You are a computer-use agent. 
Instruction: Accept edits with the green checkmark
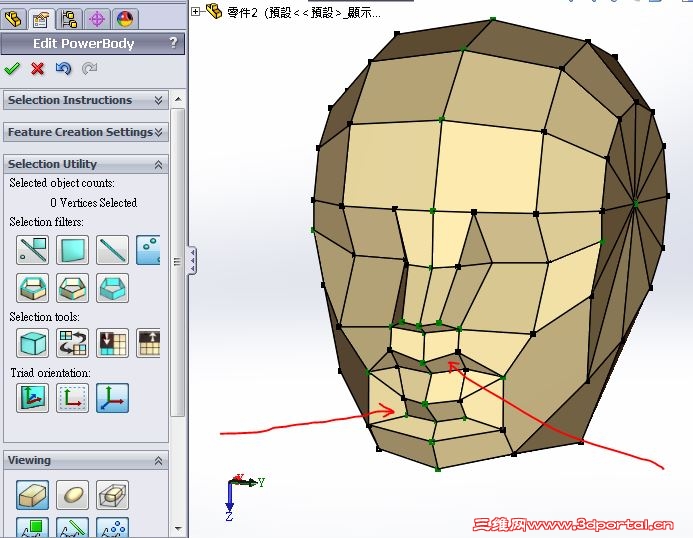pos(12,69)
